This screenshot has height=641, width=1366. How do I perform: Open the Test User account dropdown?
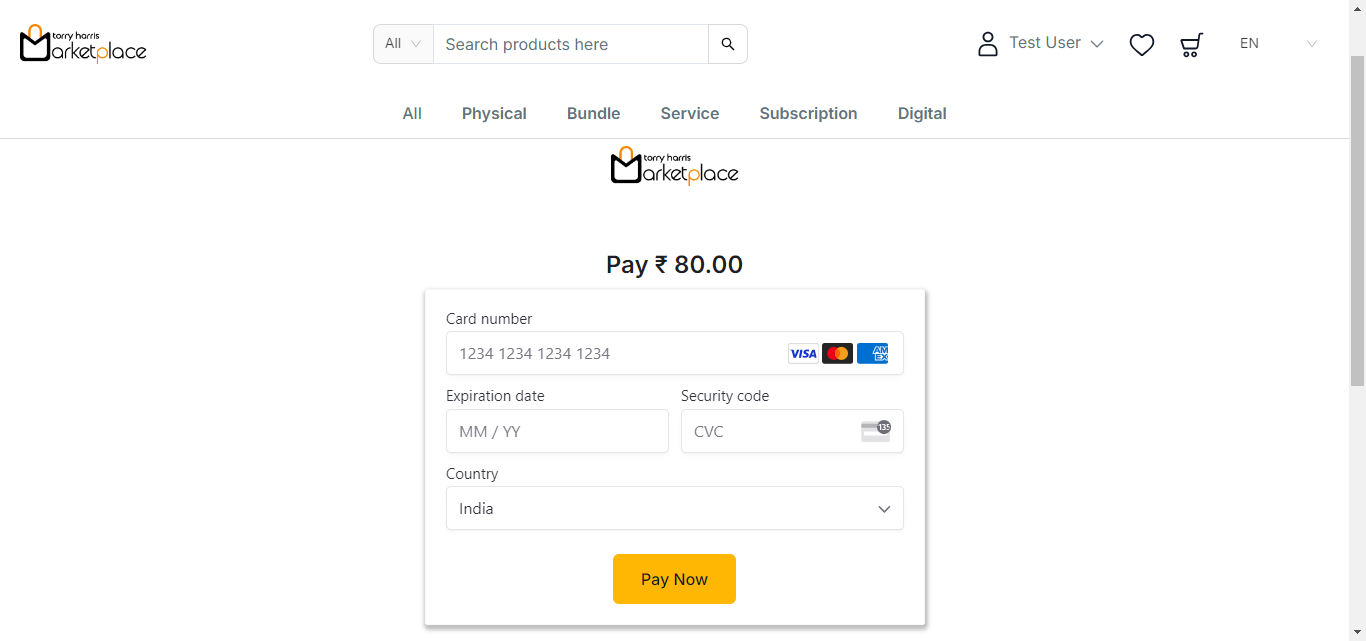(x=1056, y=43)
